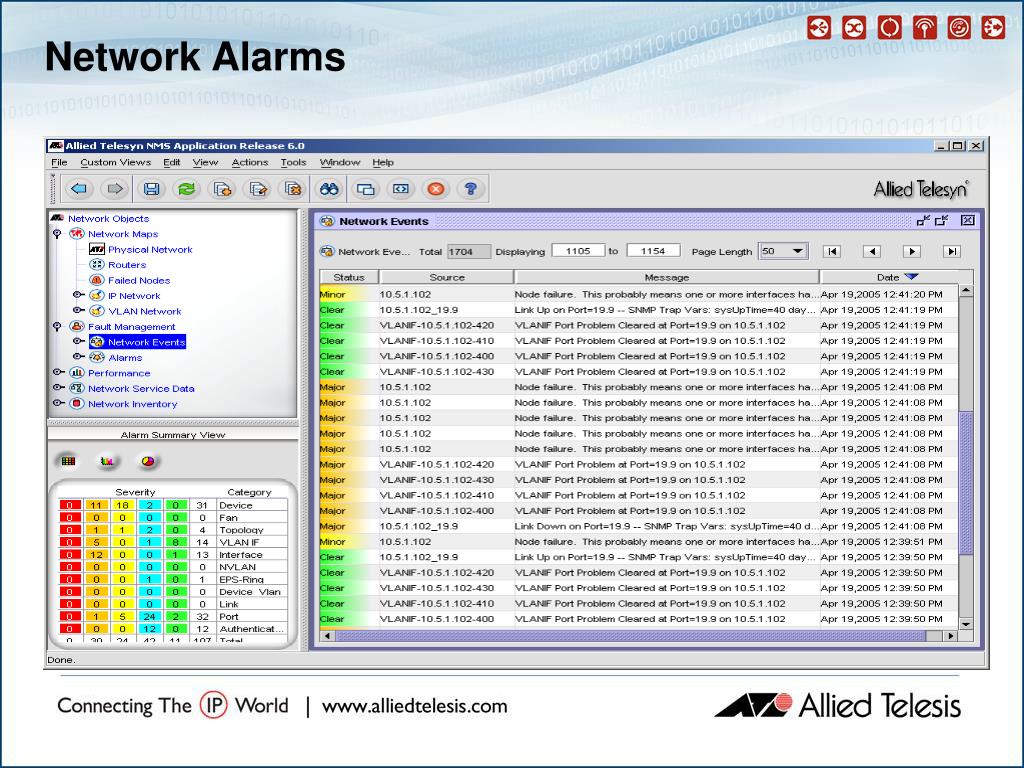This screenshot has height=768, width=1024.
Task: Click the toolbar icon left of the stop icon
Action: pyautogui.click(x=400, y=189)
